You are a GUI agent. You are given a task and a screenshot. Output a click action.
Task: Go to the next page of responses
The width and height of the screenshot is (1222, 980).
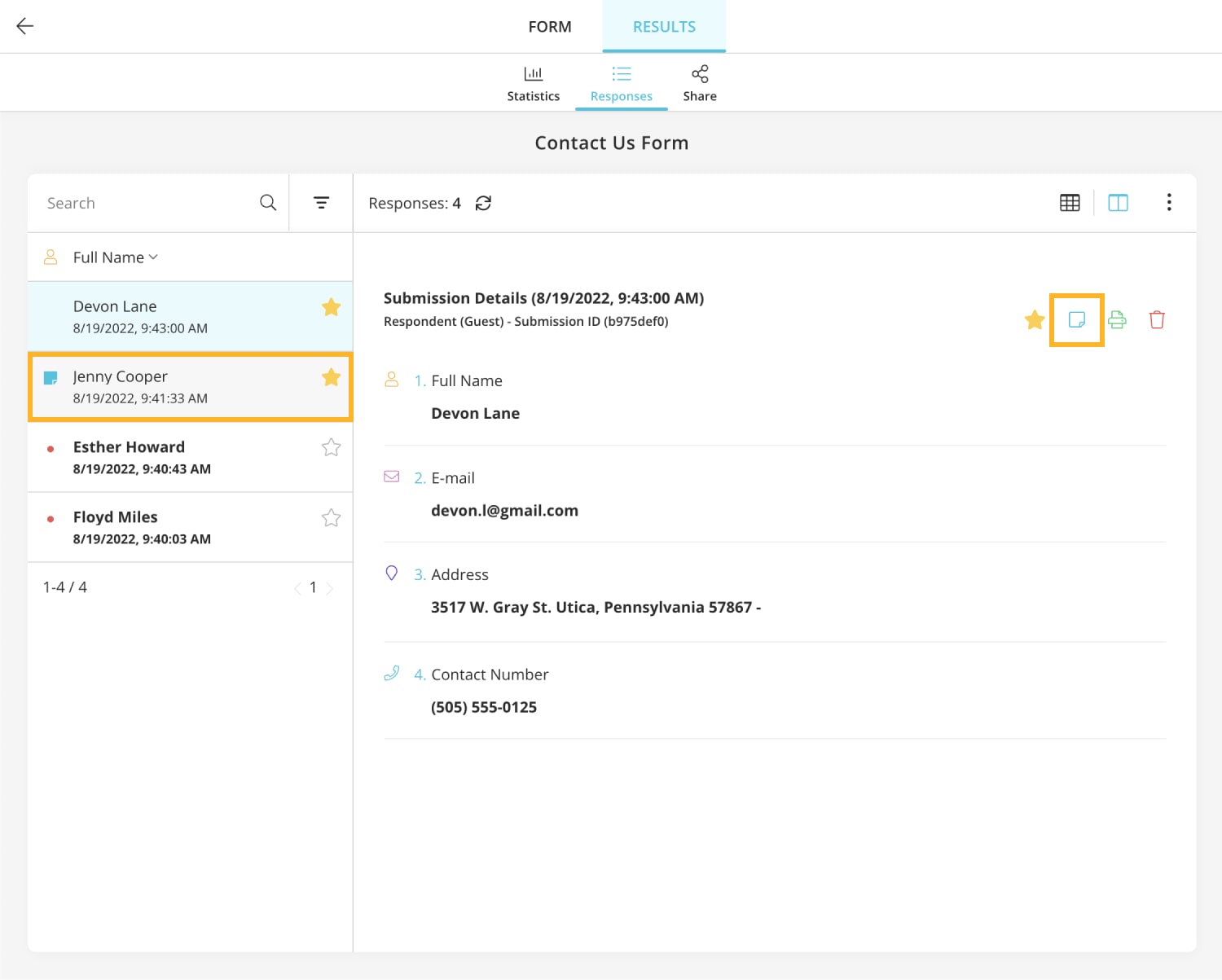(x=330, y=587)
